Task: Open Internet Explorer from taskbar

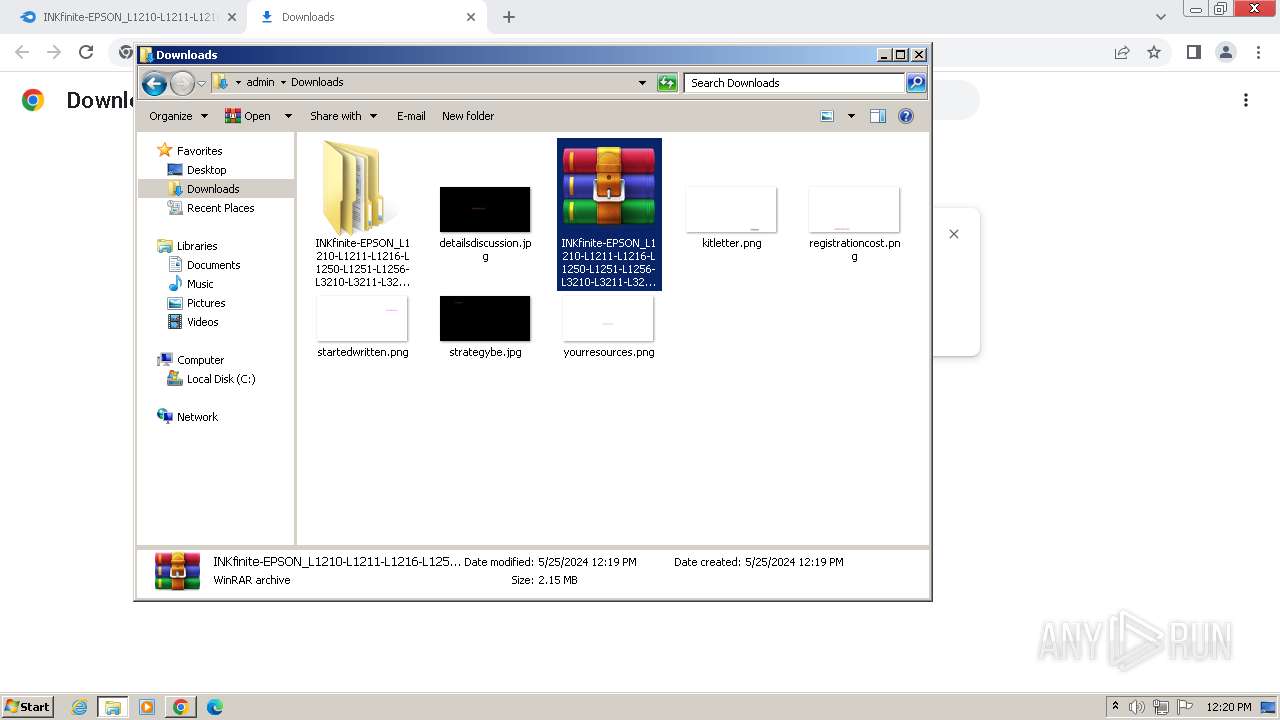Action: click(80, 707)
